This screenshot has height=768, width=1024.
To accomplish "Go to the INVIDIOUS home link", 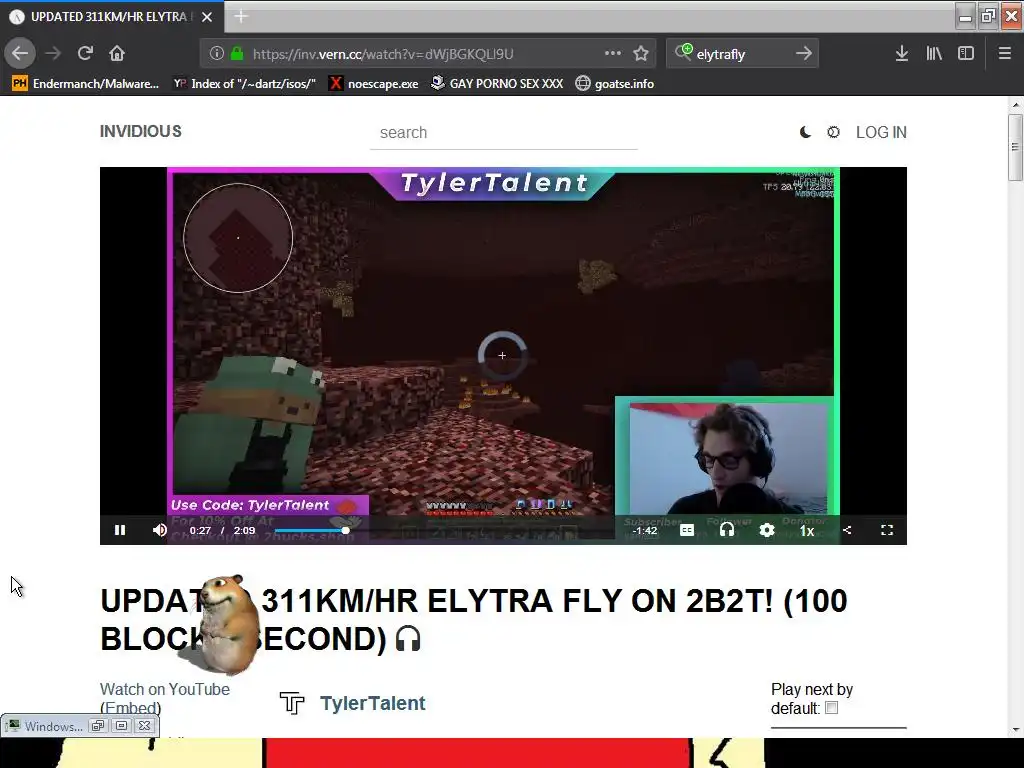I will pyautogui.click(x=140, y=131).
